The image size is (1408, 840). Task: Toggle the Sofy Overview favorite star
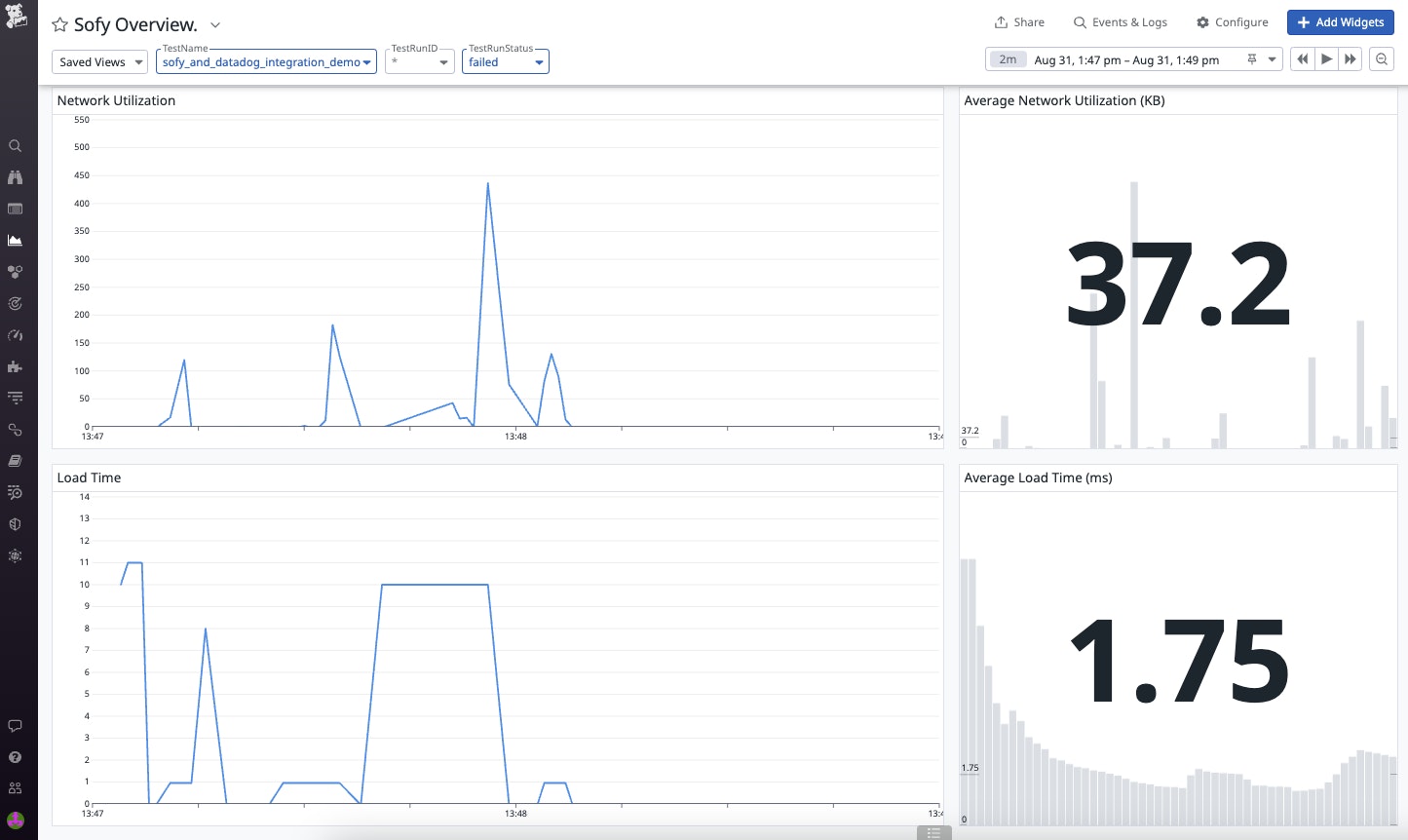pos(57,24)
